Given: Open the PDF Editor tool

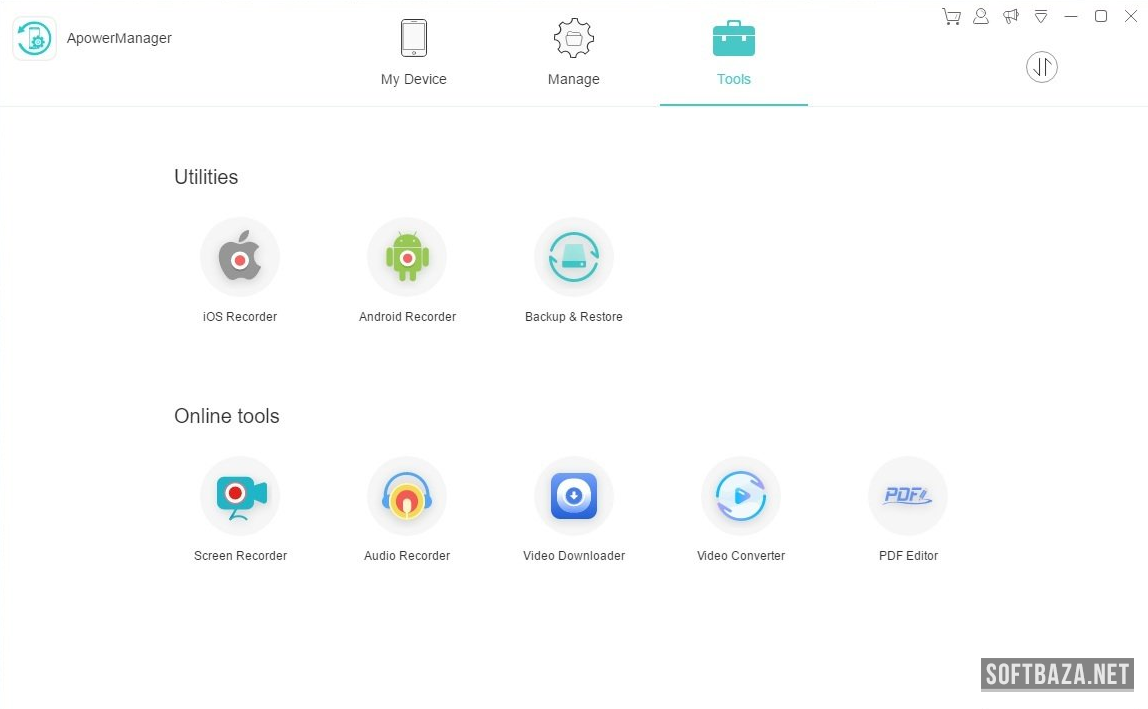Looking at the screenshot, I should pyautogui.click(x=908, y=496).
